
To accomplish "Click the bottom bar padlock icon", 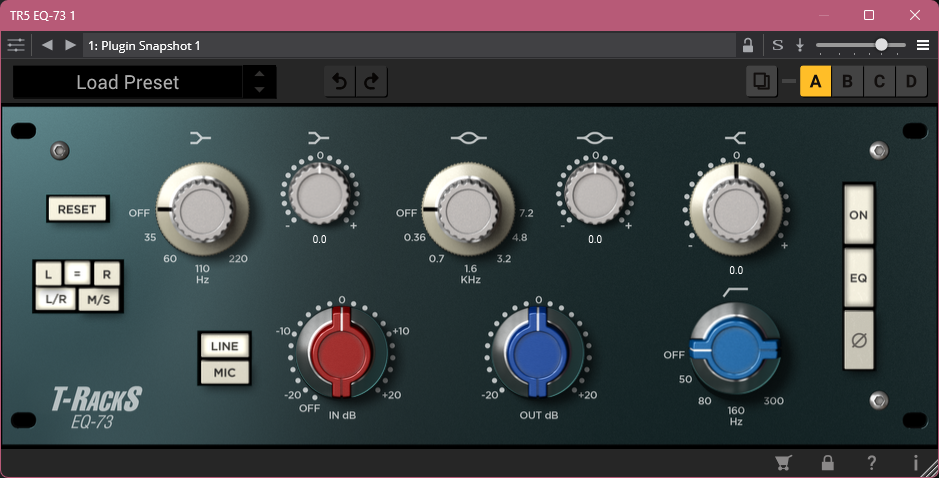I will tap(828, 462).
